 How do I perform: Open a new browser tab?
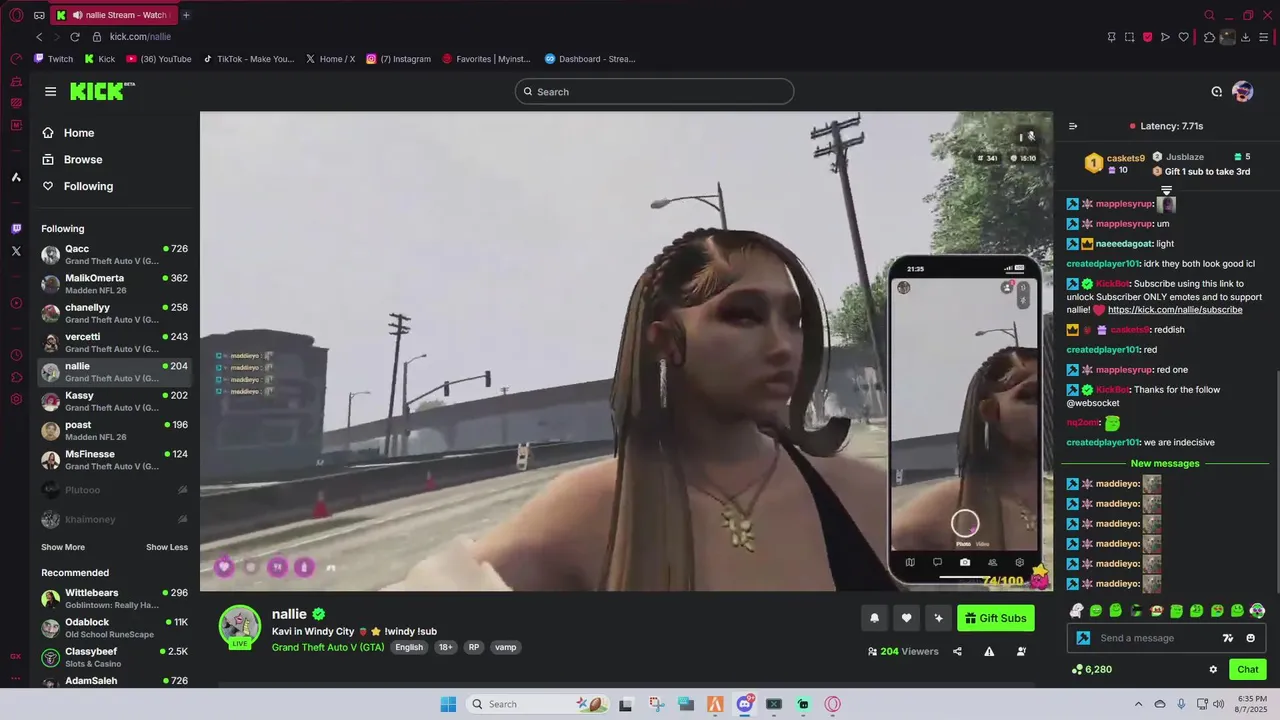[186, 15]
